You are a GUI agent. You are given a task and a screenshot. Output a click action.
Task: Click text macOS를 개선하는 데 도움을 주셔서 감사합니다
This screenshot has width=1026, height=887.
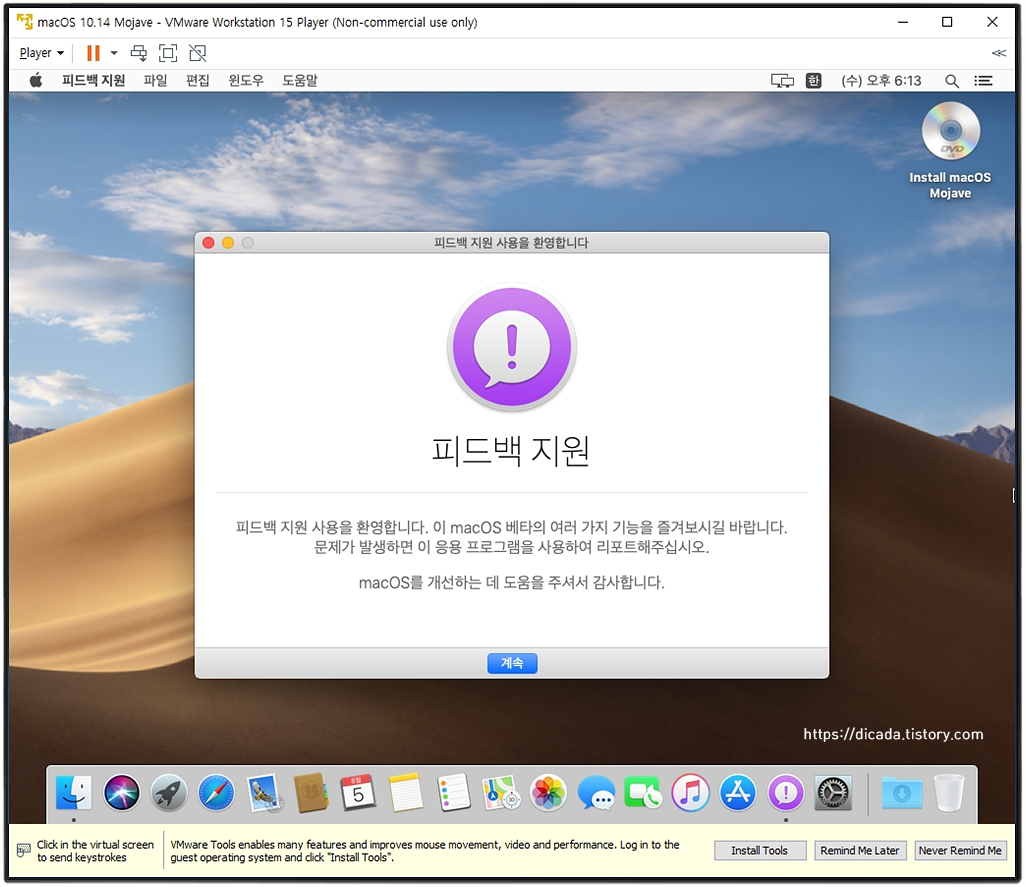pyautogui.click(x=512, y=582)
